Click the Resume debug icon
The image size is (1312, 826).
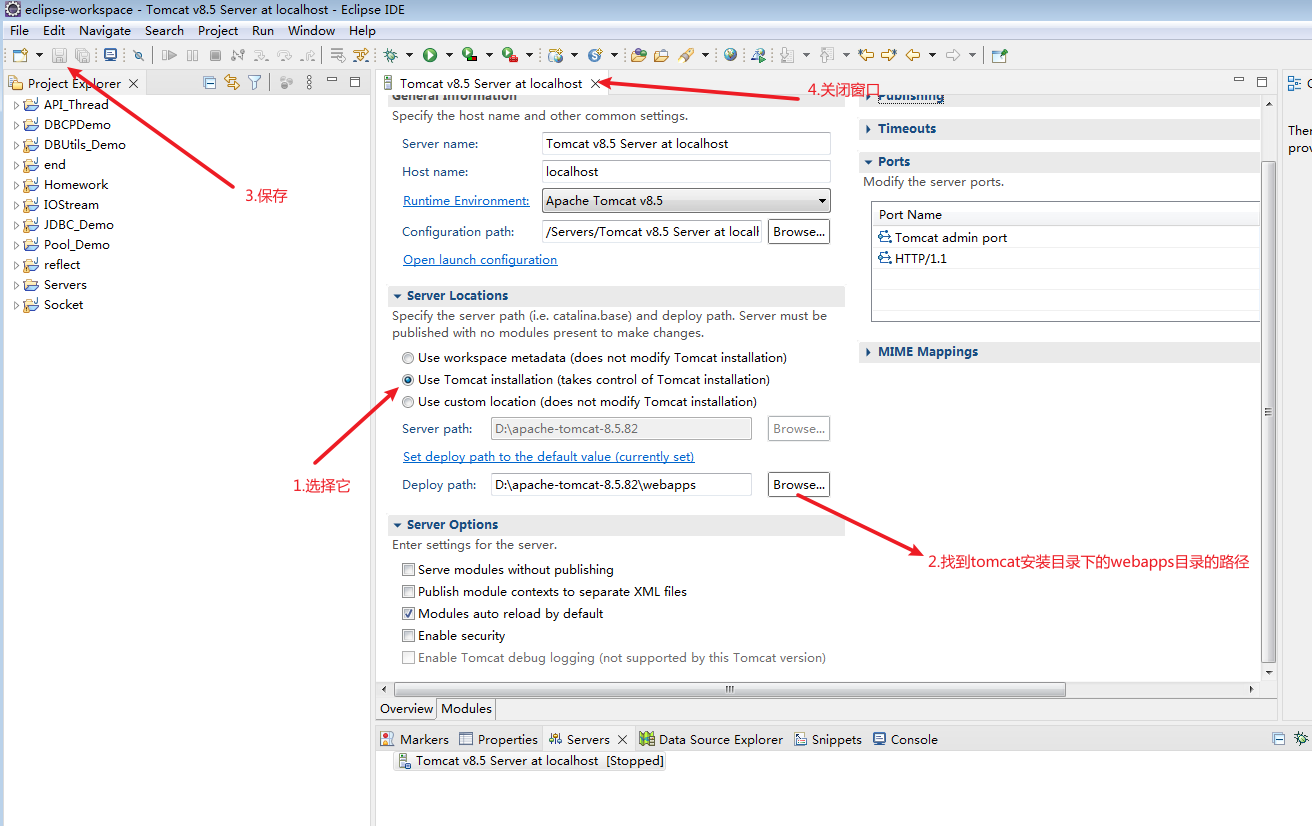tap(170, 55)
